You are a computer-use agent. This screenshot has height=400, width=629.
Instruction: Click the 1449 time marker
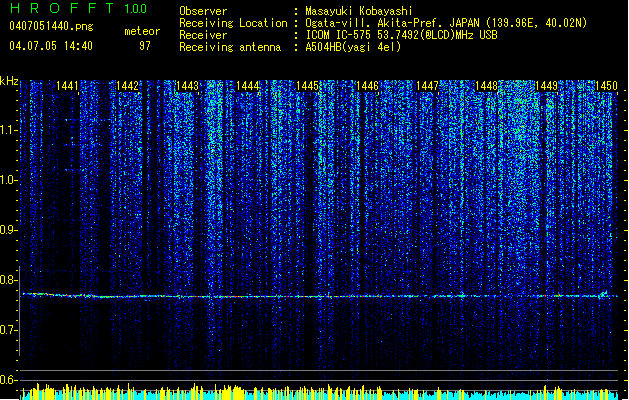tap(546, 86)
